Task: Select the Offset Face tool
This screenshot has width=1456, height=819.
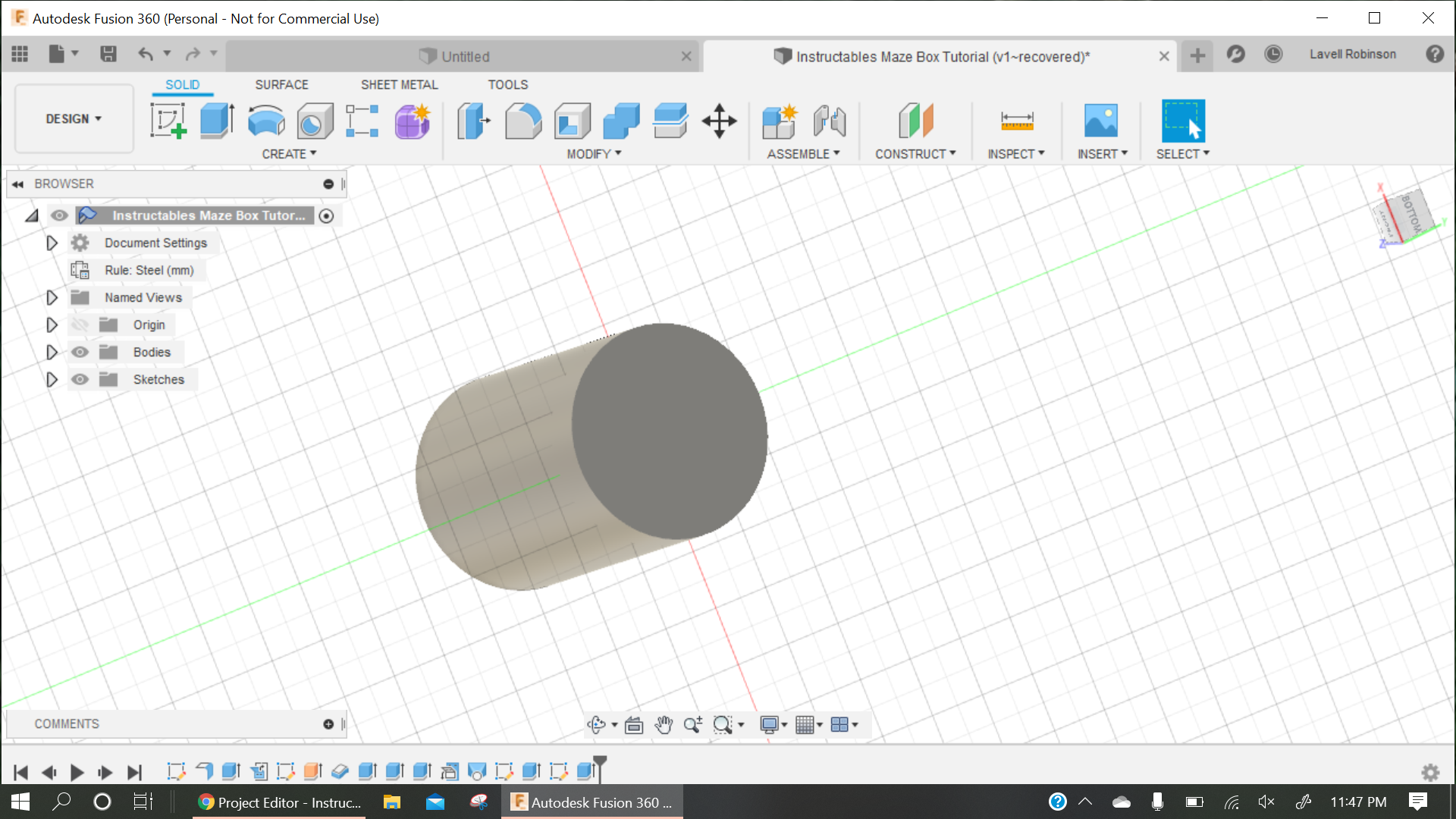Action: click(670, 121)
